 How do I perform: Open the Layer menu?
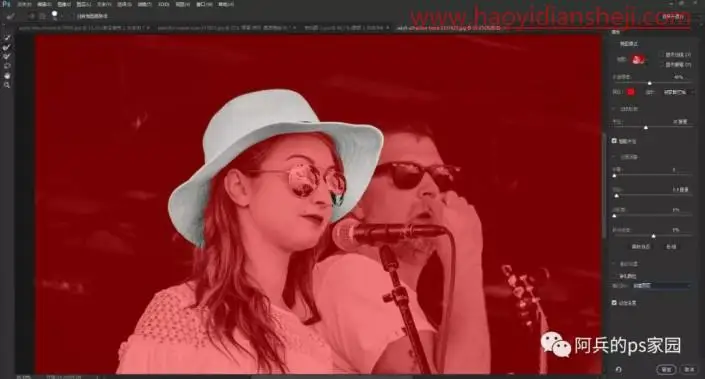pos(84,4)
